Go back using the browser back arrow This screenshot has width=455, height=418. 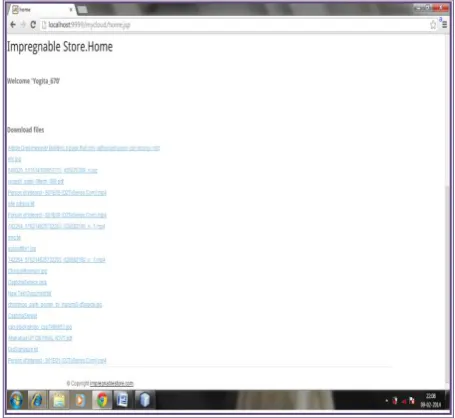pos(13,25)
